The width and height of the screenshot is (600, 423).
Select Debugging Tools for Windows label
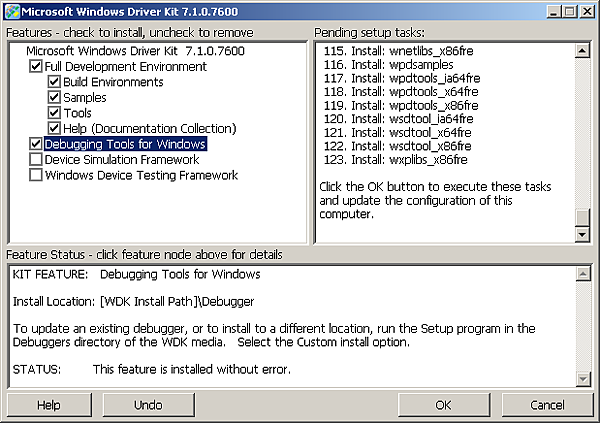pyautogui.click(x=125, y=144)
